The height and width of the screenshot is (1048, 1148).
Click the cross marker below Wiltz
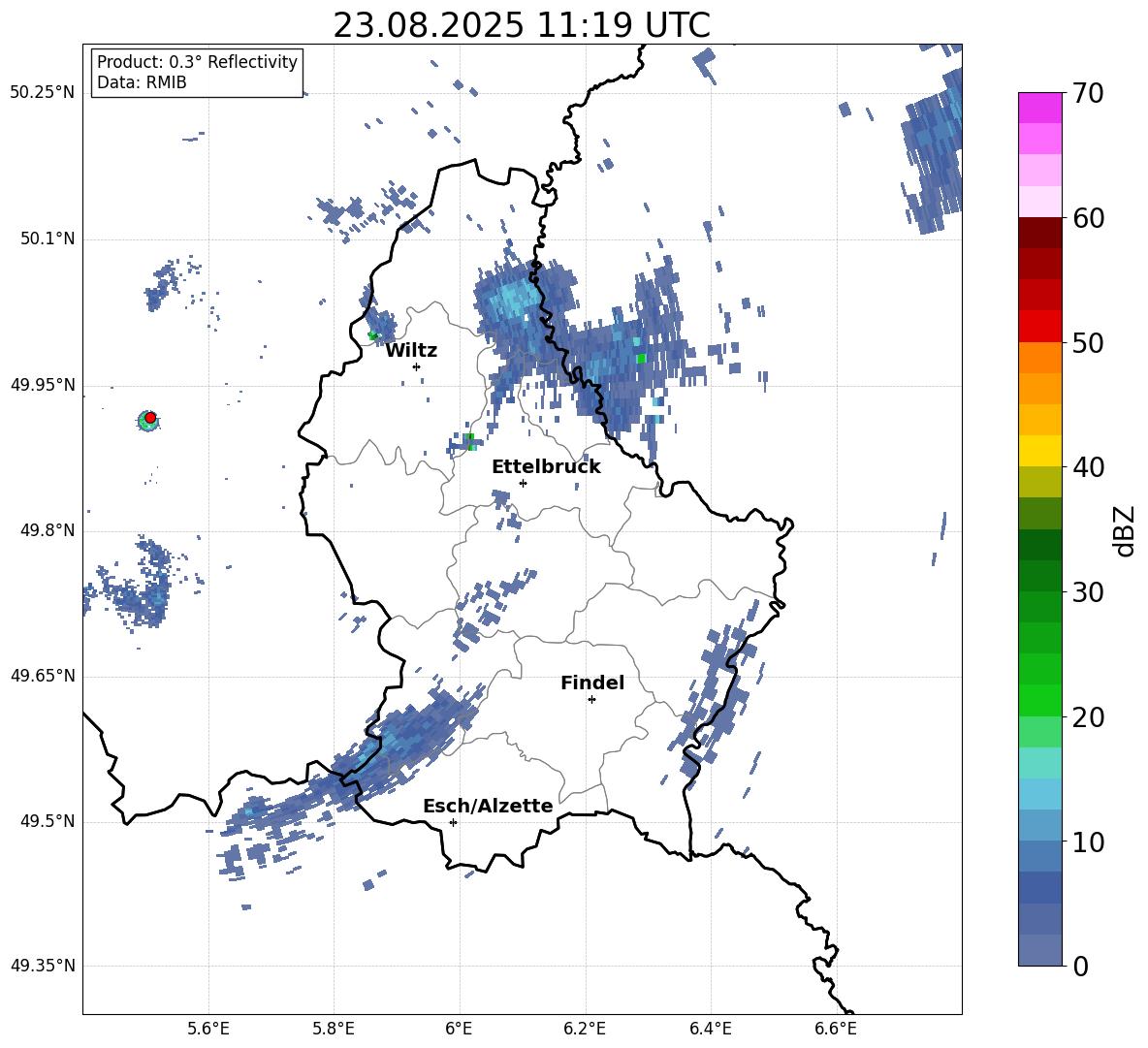[x=417, y=366]
